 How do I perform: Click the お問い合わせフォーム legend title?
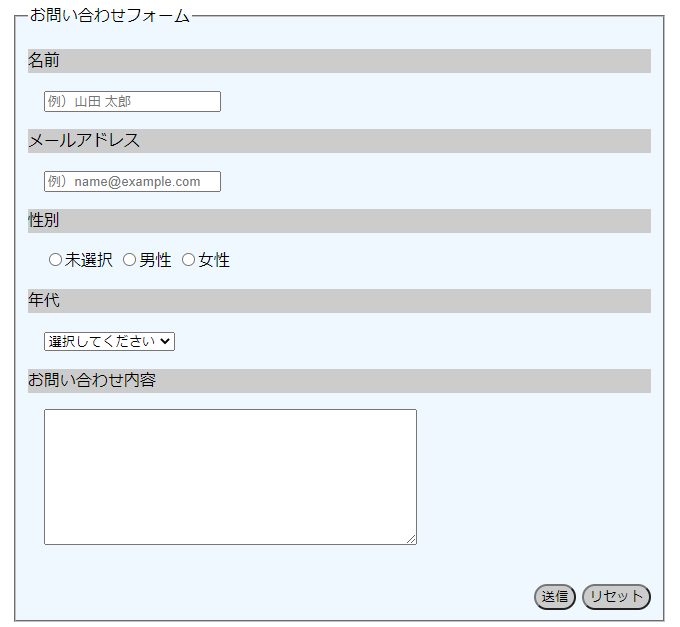110,16
